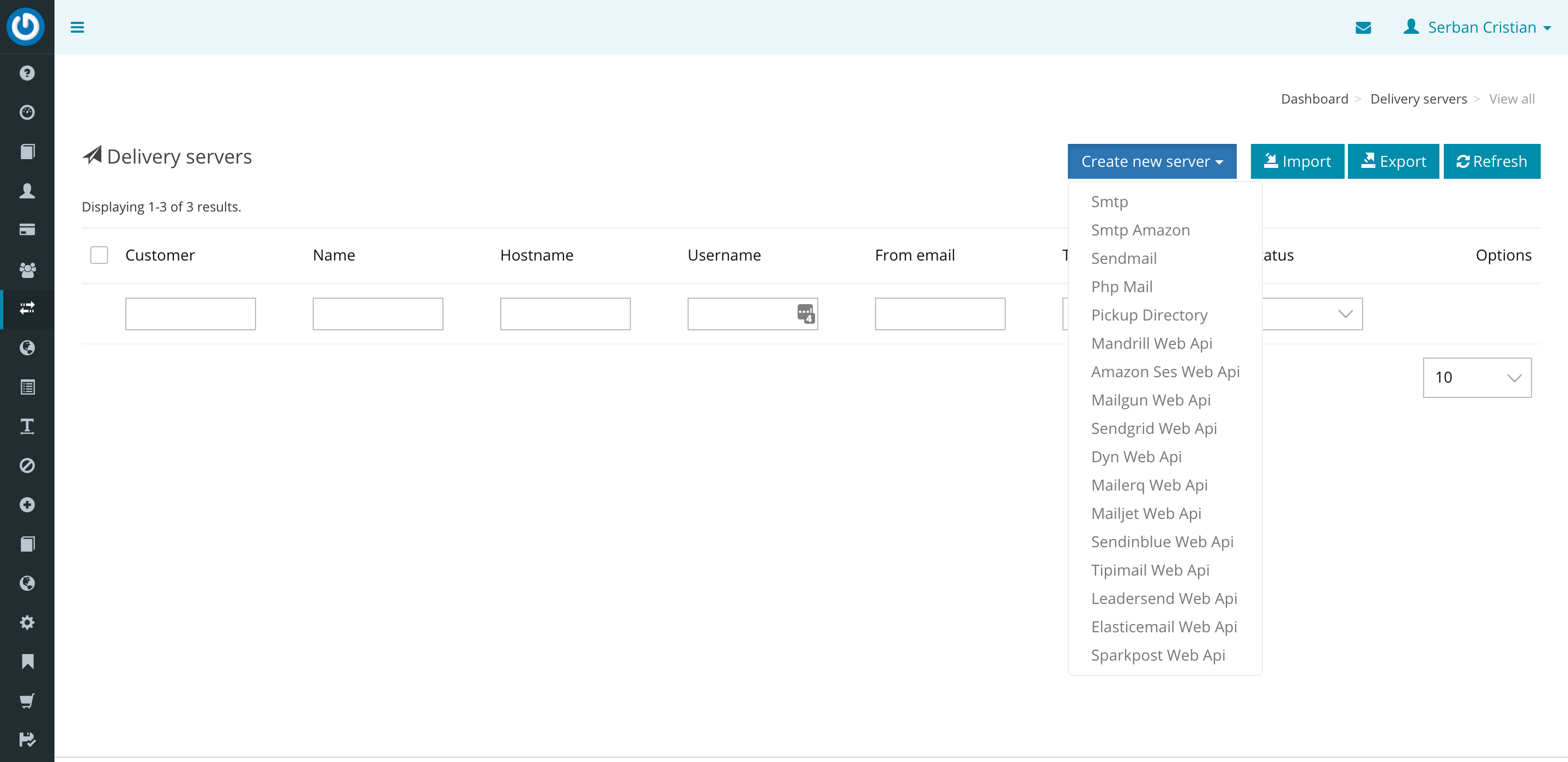Collapse the Create new server dropdown
Image resolution: width=1568 pixels, height=762 pixels.
(1151, 161)
